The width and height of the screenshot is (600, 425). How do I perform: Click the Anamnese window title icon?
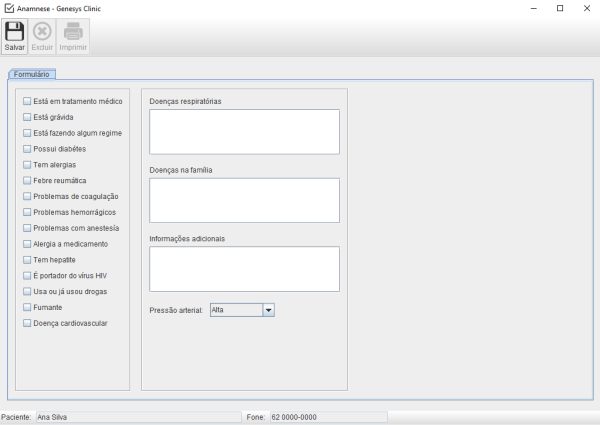(x=9, y=8)
